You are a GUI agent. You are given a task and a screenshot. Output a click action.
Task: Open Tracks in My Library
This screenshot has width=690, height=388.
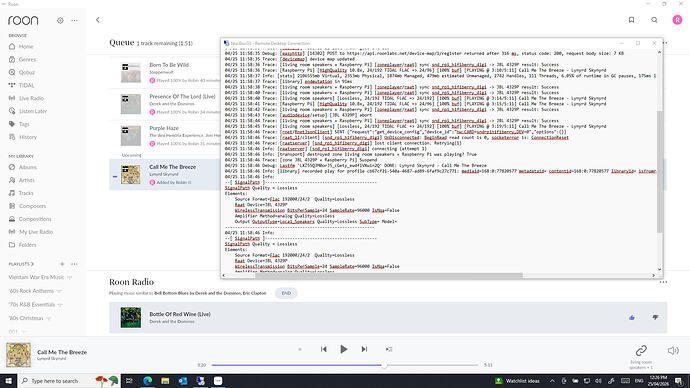point(26,193)
